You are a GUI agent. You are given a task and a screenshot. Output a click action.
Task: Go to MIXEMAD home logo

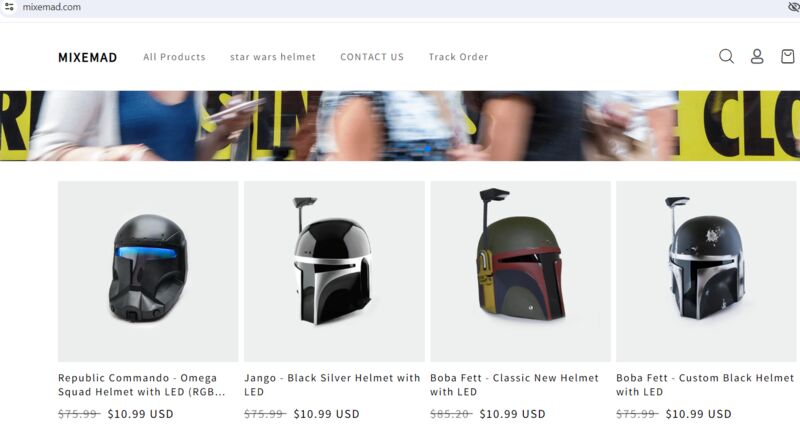tap(88, 57)
